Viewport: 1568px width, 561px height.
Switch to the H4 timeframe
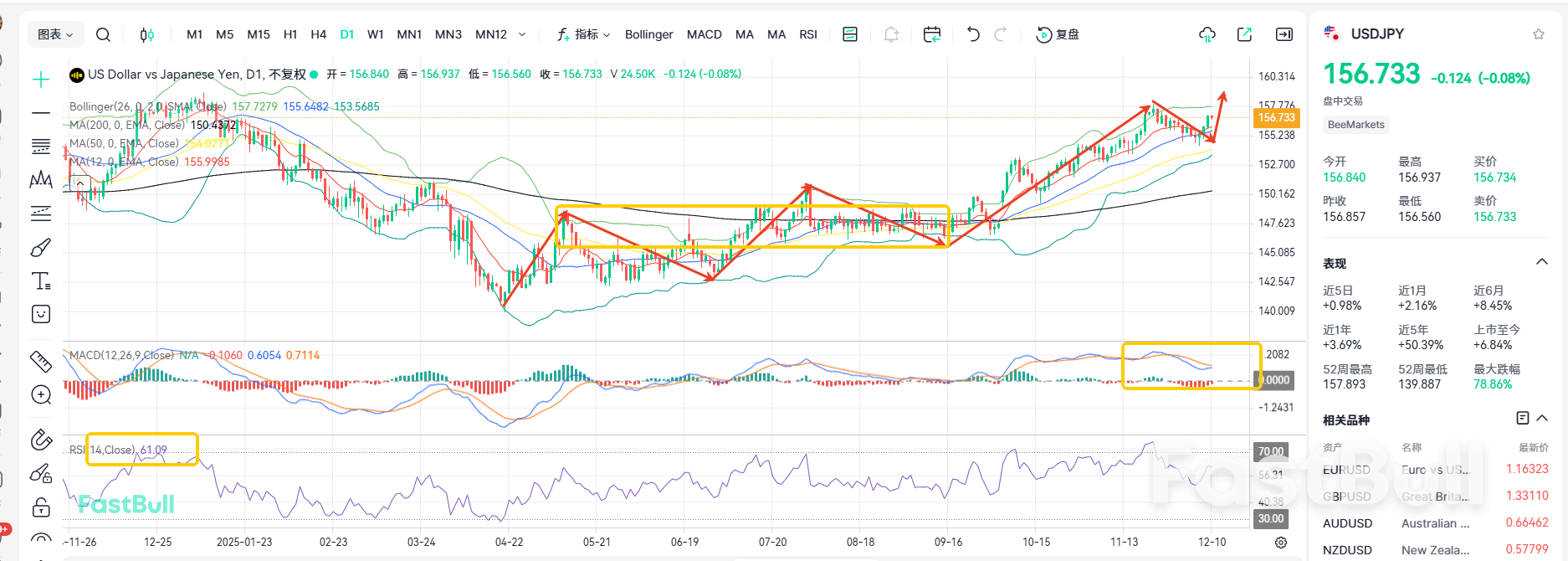(x=318, y=34)
